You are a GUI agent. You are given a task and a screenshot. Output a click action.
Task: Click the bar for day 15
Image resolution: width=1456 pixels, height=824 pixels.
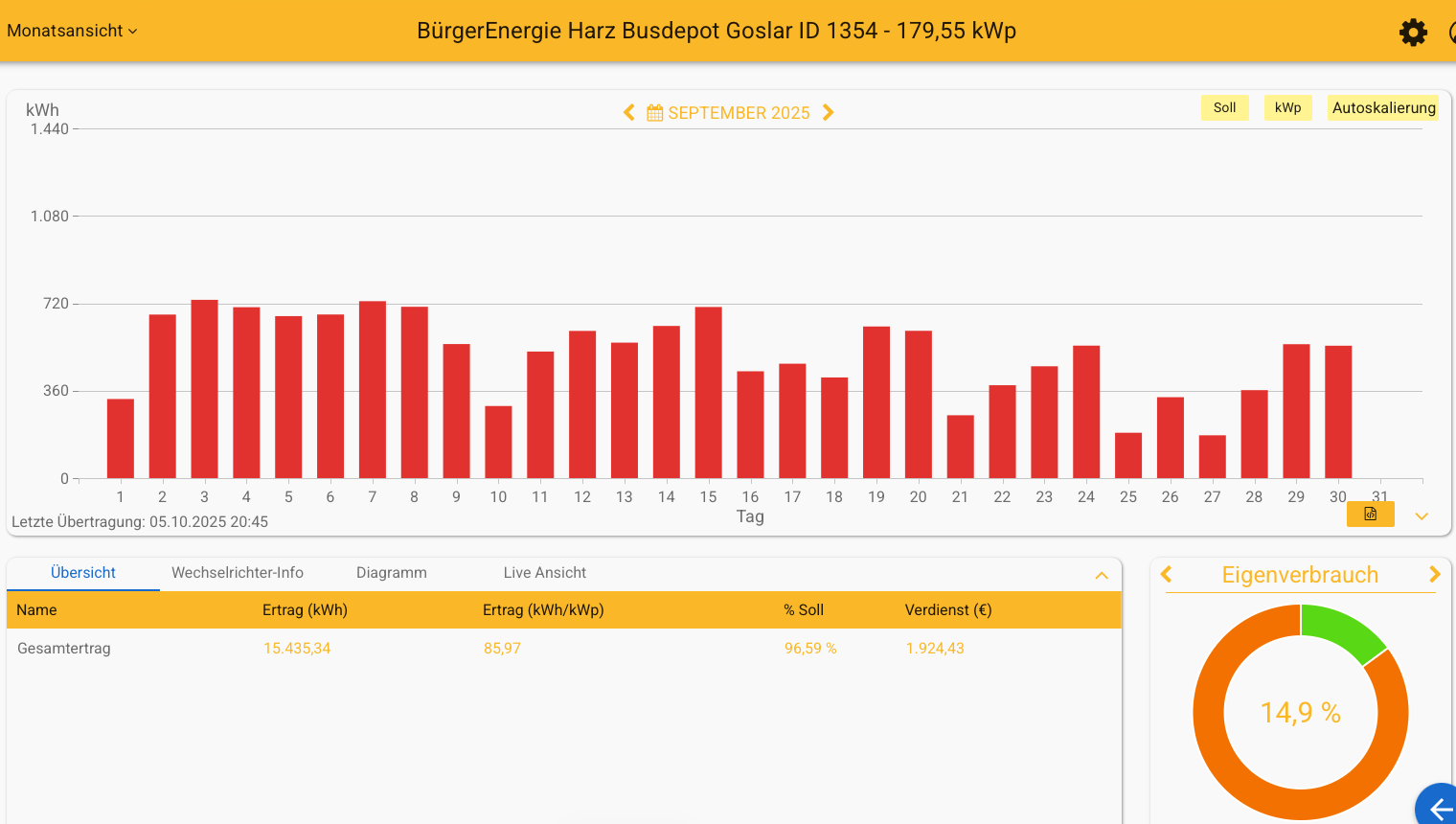coord(708,393)
